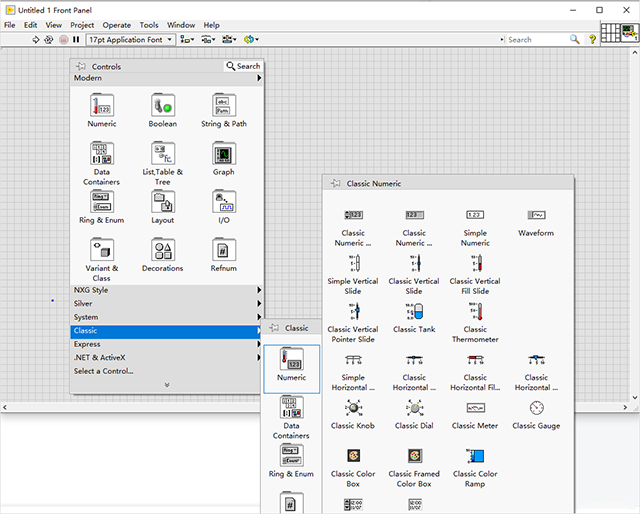Open the Operate menu
640x514 pixels.
pyautogui.click(x=116, y=25)
